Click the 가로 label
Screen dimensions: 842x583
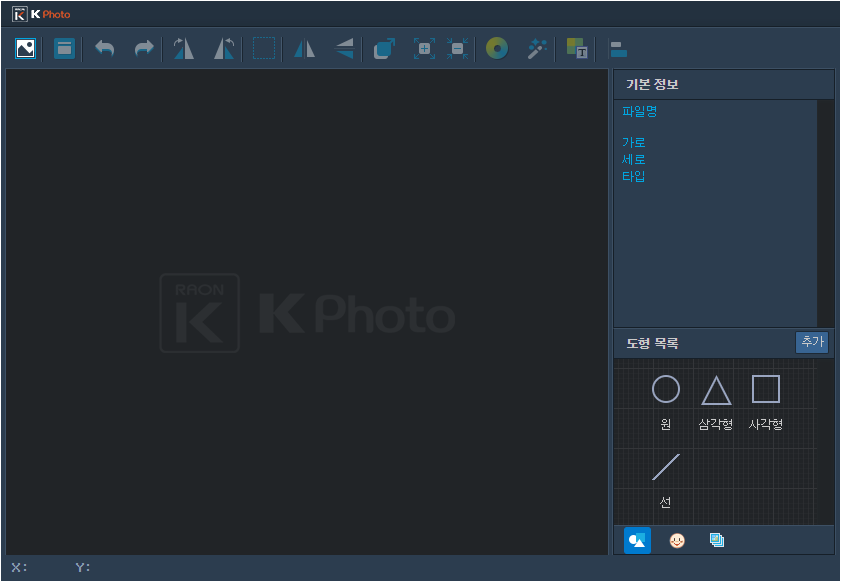[x=634, y=143]
